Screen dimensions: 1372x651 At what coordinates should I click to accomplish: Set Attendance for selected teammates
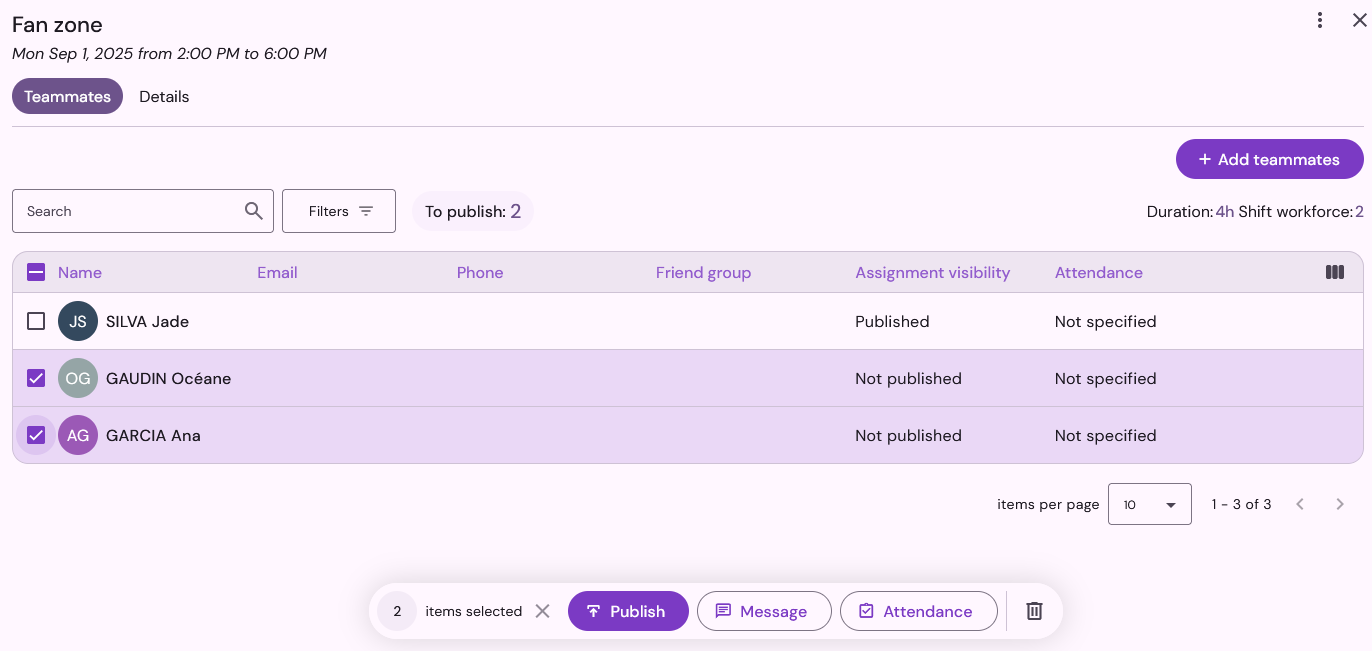click(x=919, y=611)
